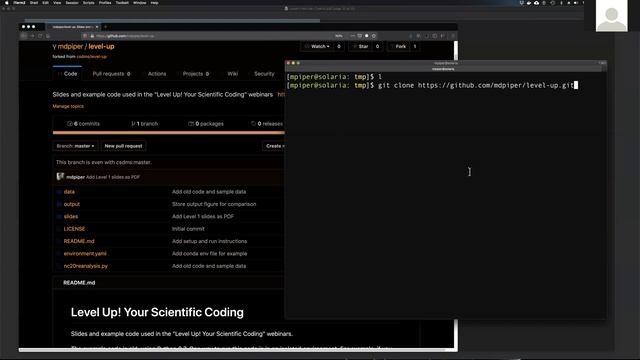640x360 pixels.
Task: Click the slides folder icon
Action: coord(59,217)
